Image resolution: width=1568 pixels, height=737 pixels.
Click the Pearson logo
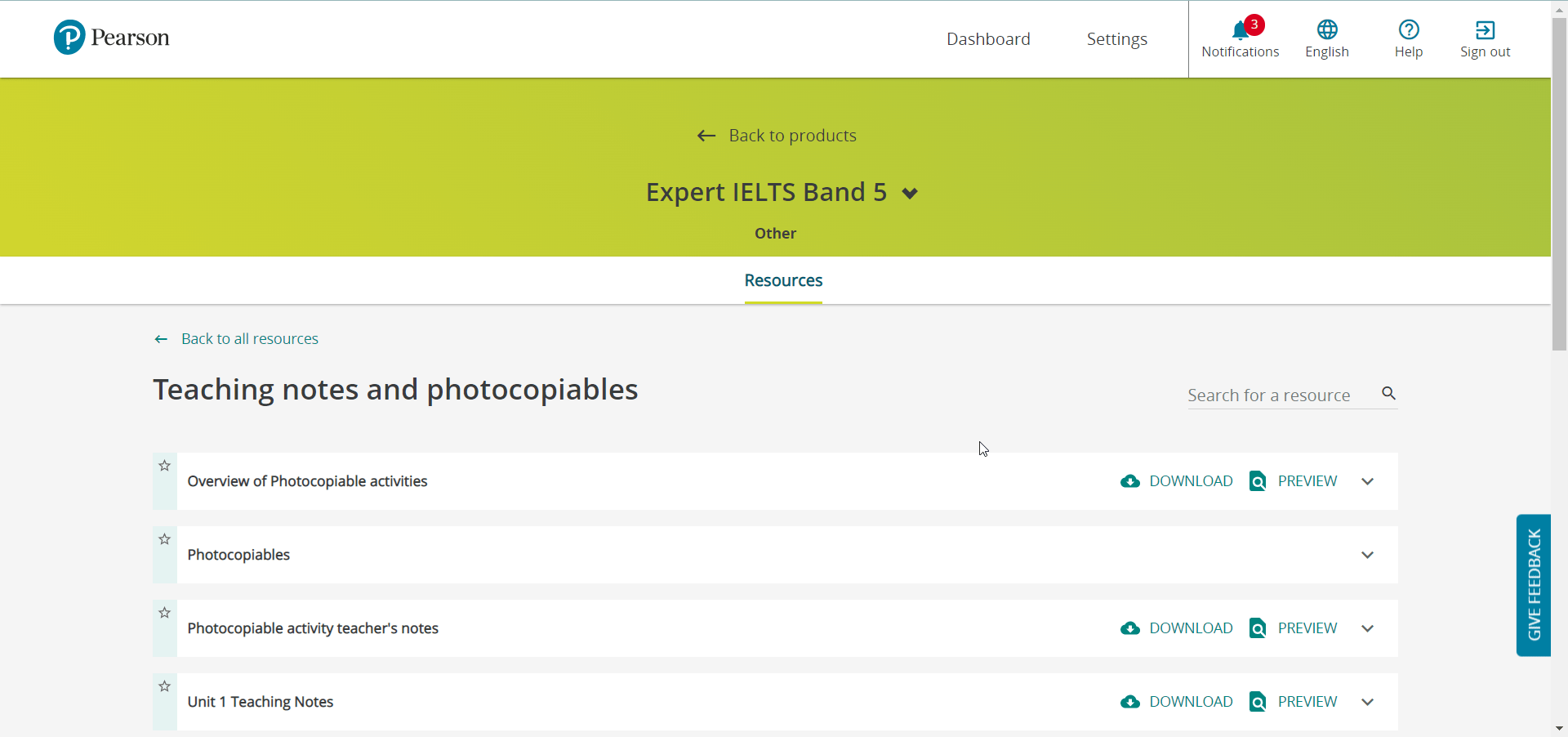(x=111, y=37)
